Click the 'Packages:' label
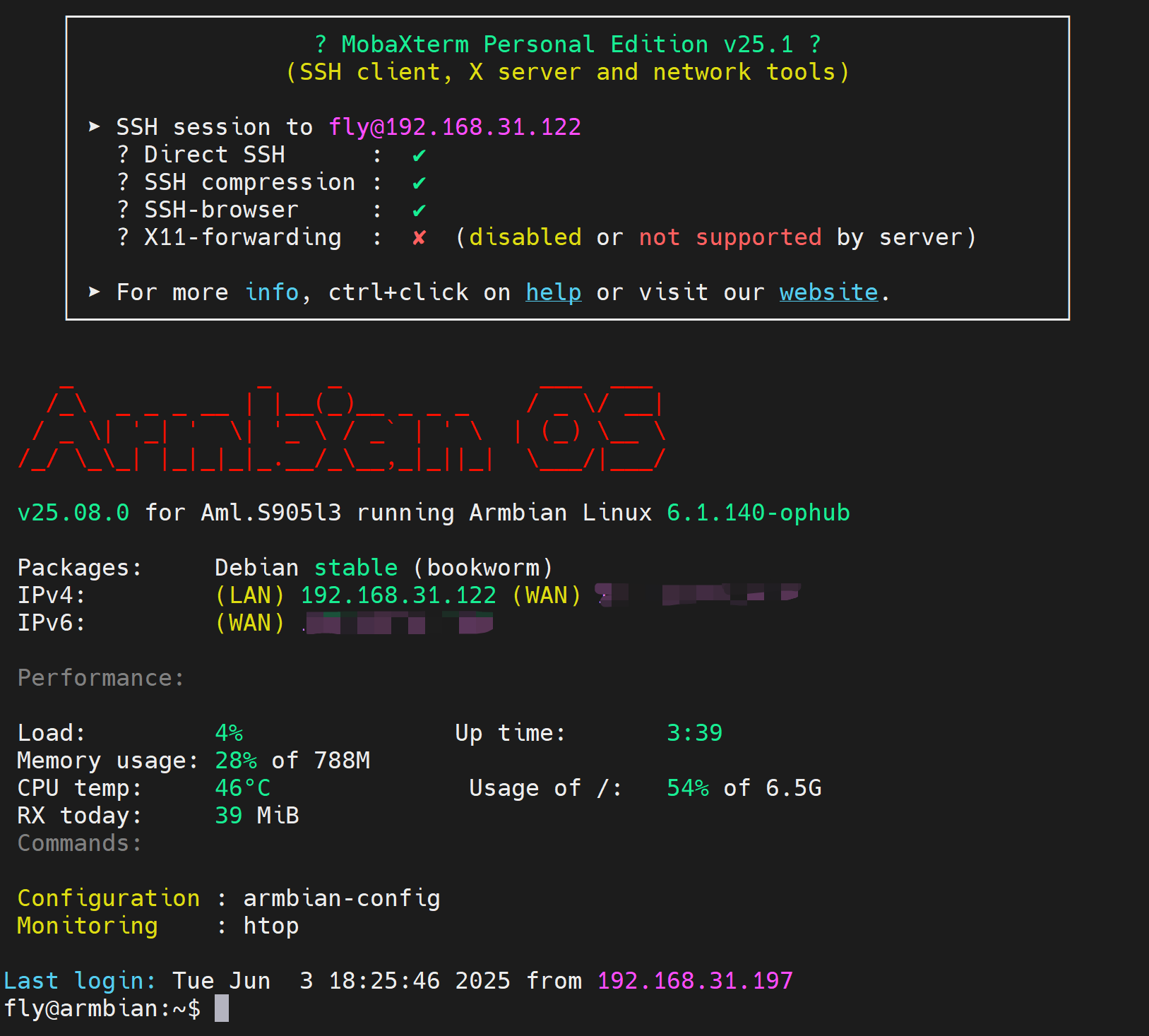Screen dimensions: 1149x1036 coord(80,568)
